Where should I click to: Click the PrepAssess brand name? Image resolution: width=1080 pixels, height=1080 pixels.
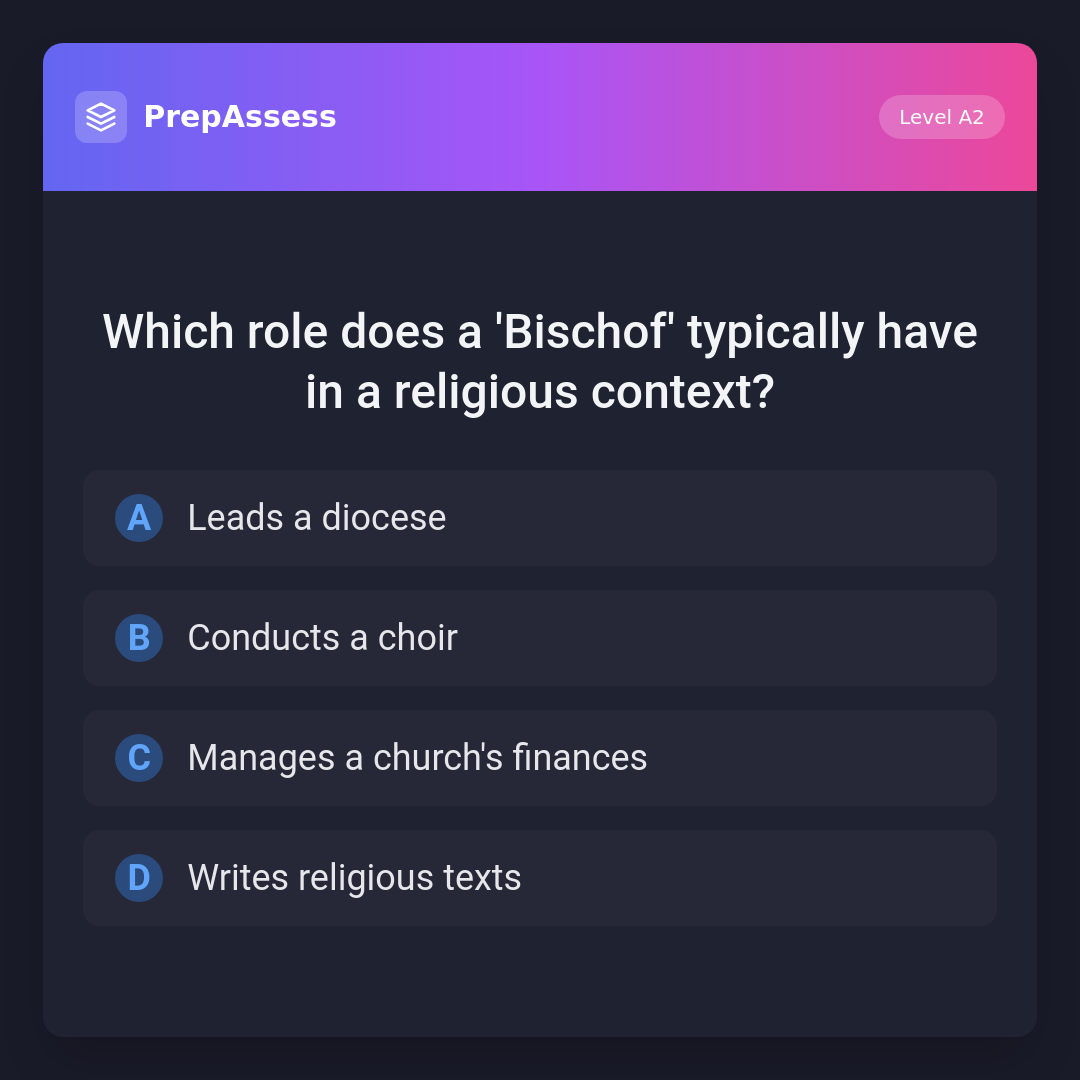[240, 117]
